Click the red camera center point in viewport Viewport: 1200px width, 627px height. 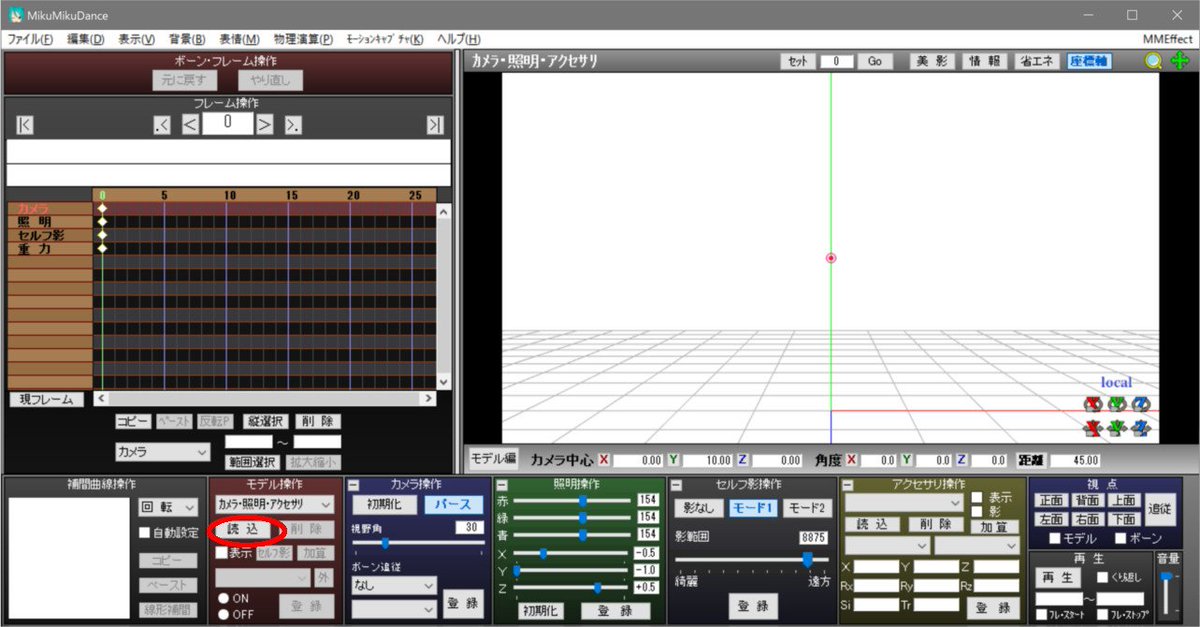pos(830,258)
